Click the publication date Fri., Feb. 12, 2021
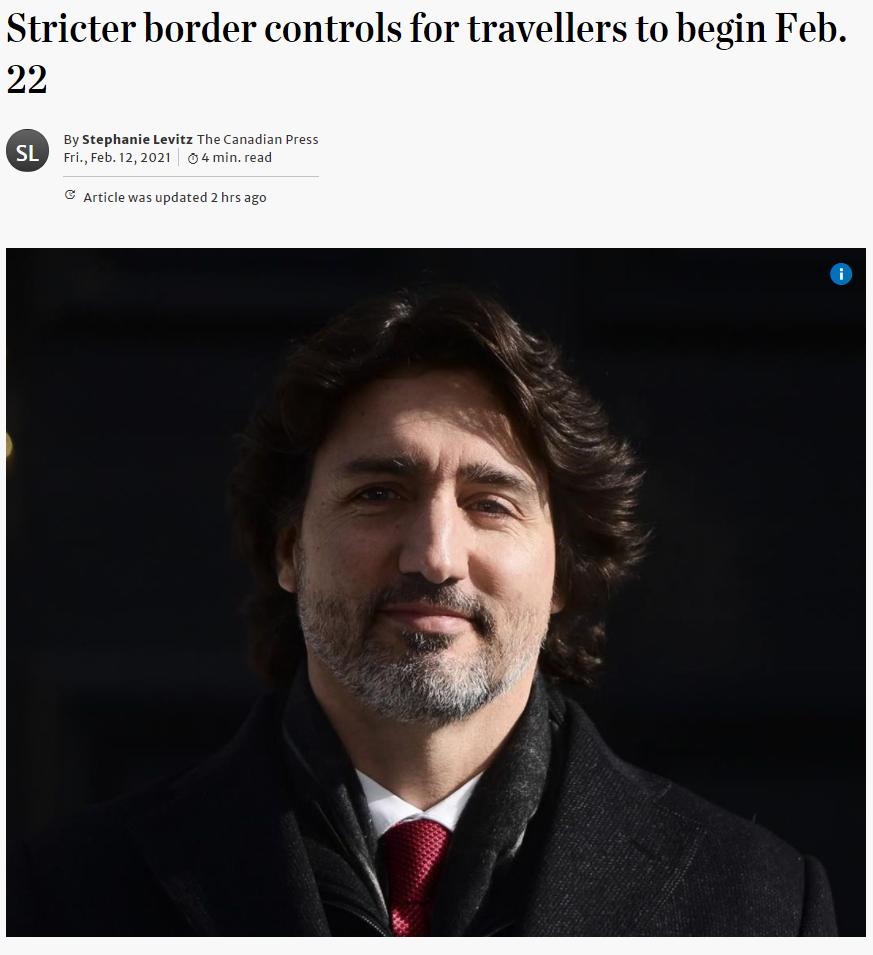 pos(117,158)
